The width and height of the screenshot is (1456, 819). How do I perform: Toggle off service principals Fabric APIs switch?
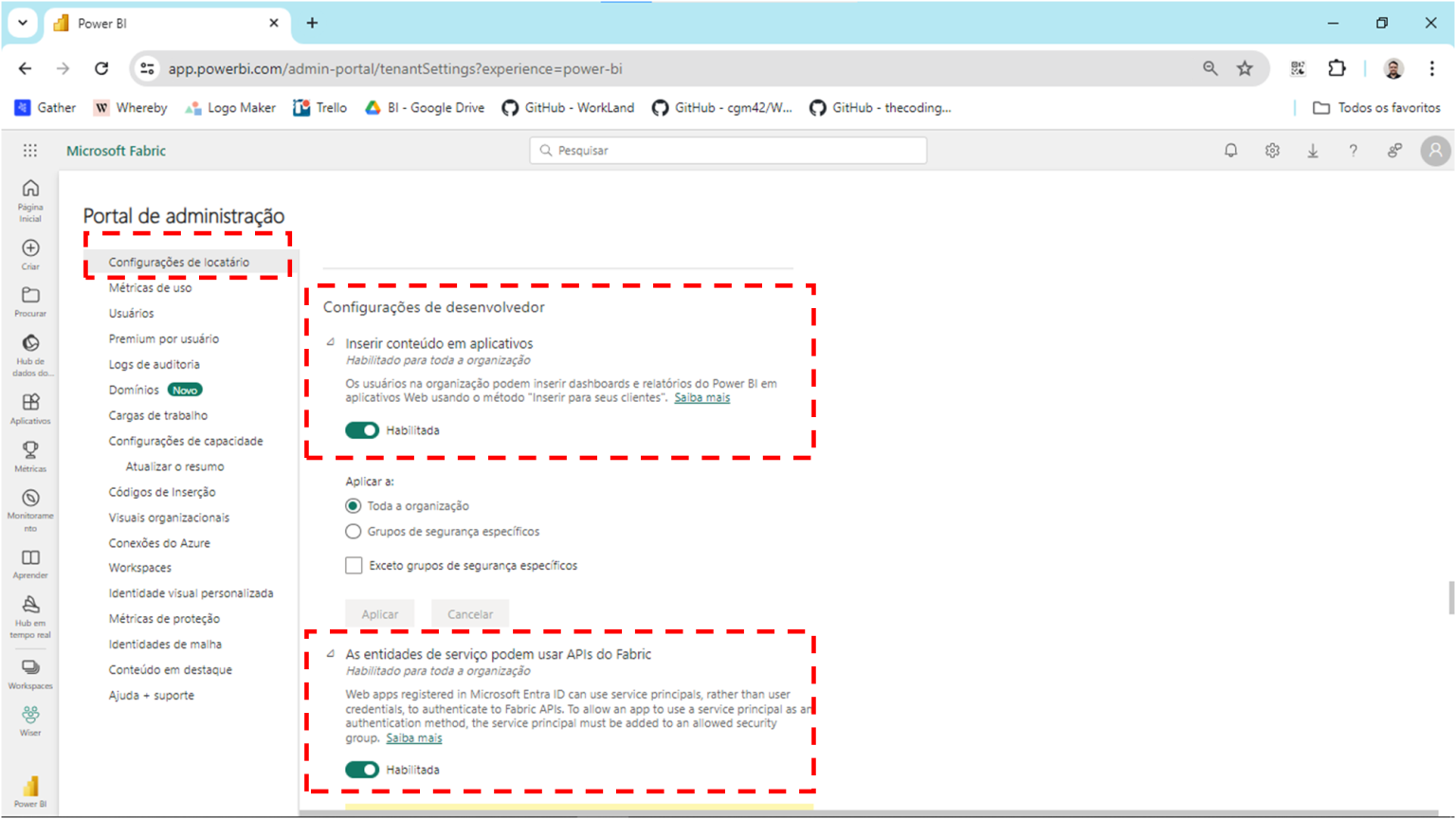coord(362,770)
